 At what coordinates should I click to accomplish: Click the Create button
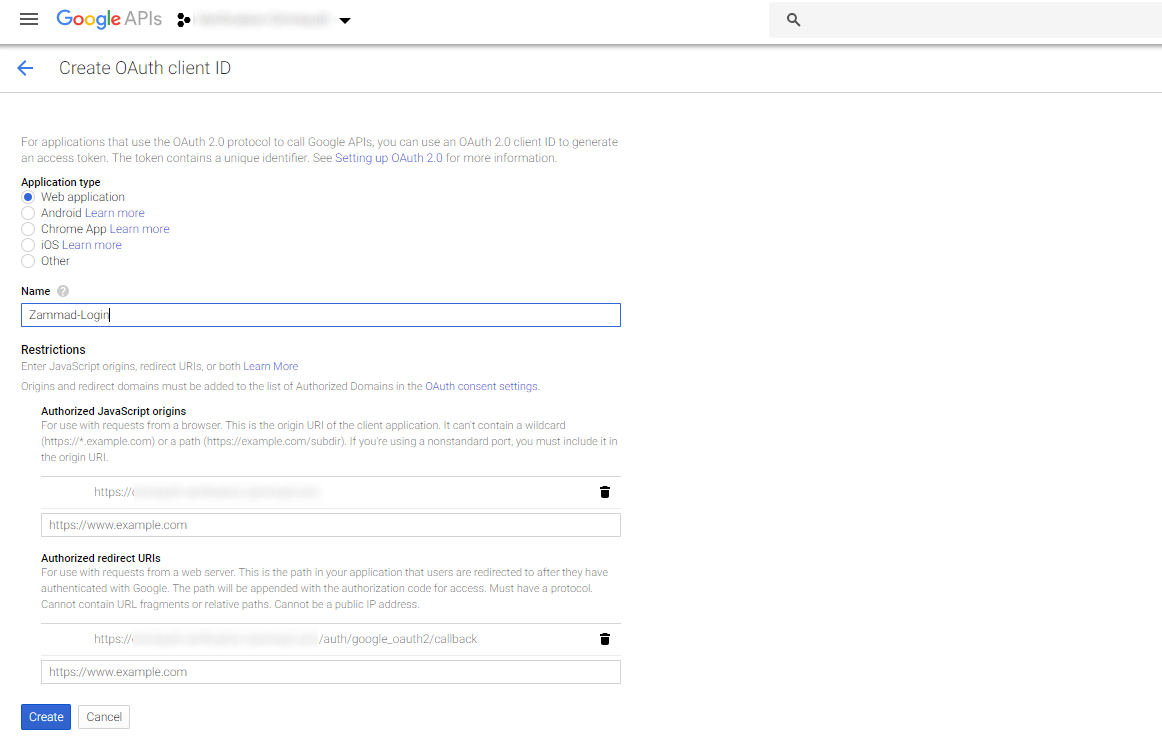(x=46, y=717)
